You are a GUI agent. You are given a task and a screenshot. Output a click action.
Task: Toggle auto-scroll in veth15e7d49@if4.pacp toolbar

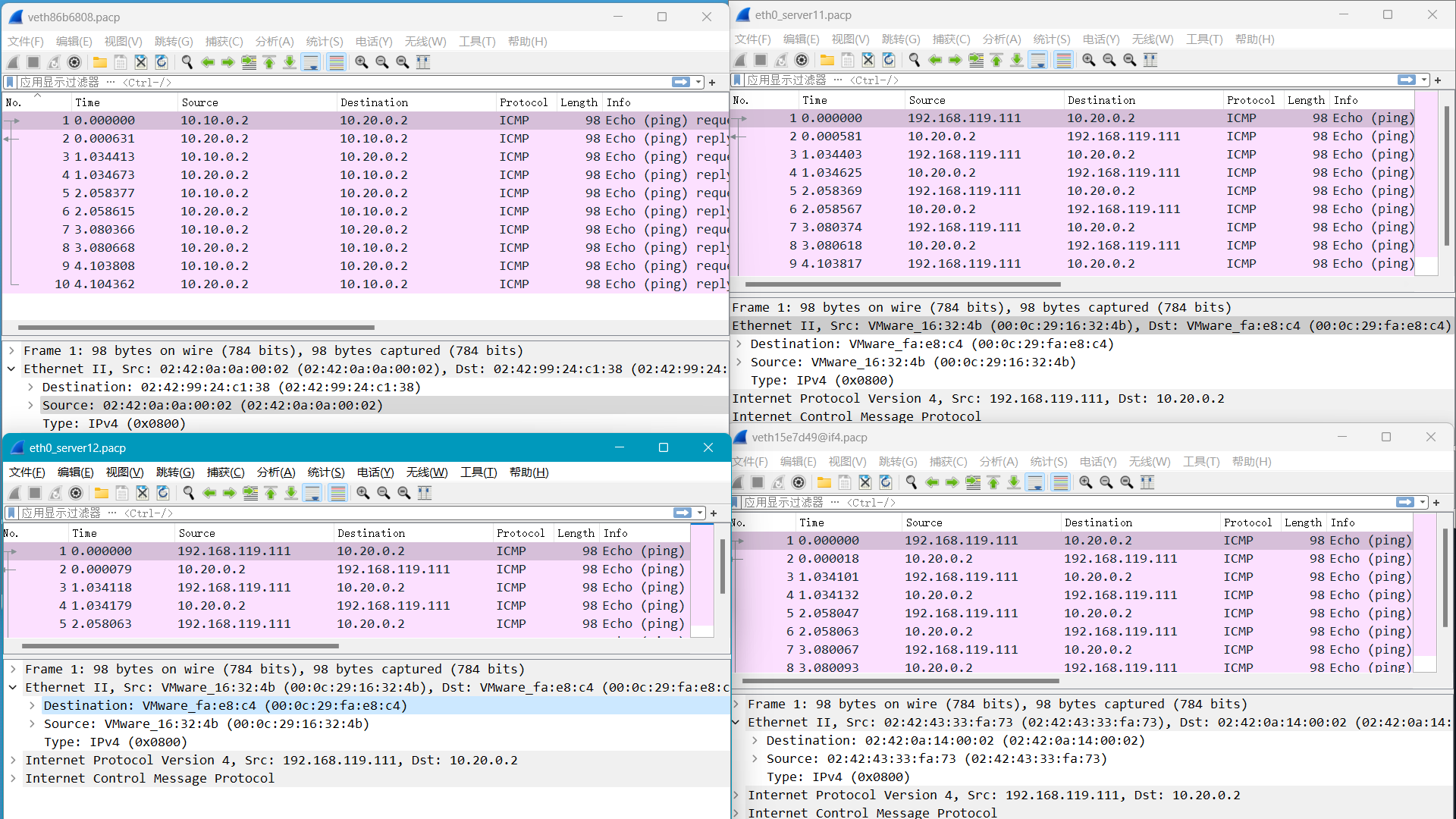1035,482
